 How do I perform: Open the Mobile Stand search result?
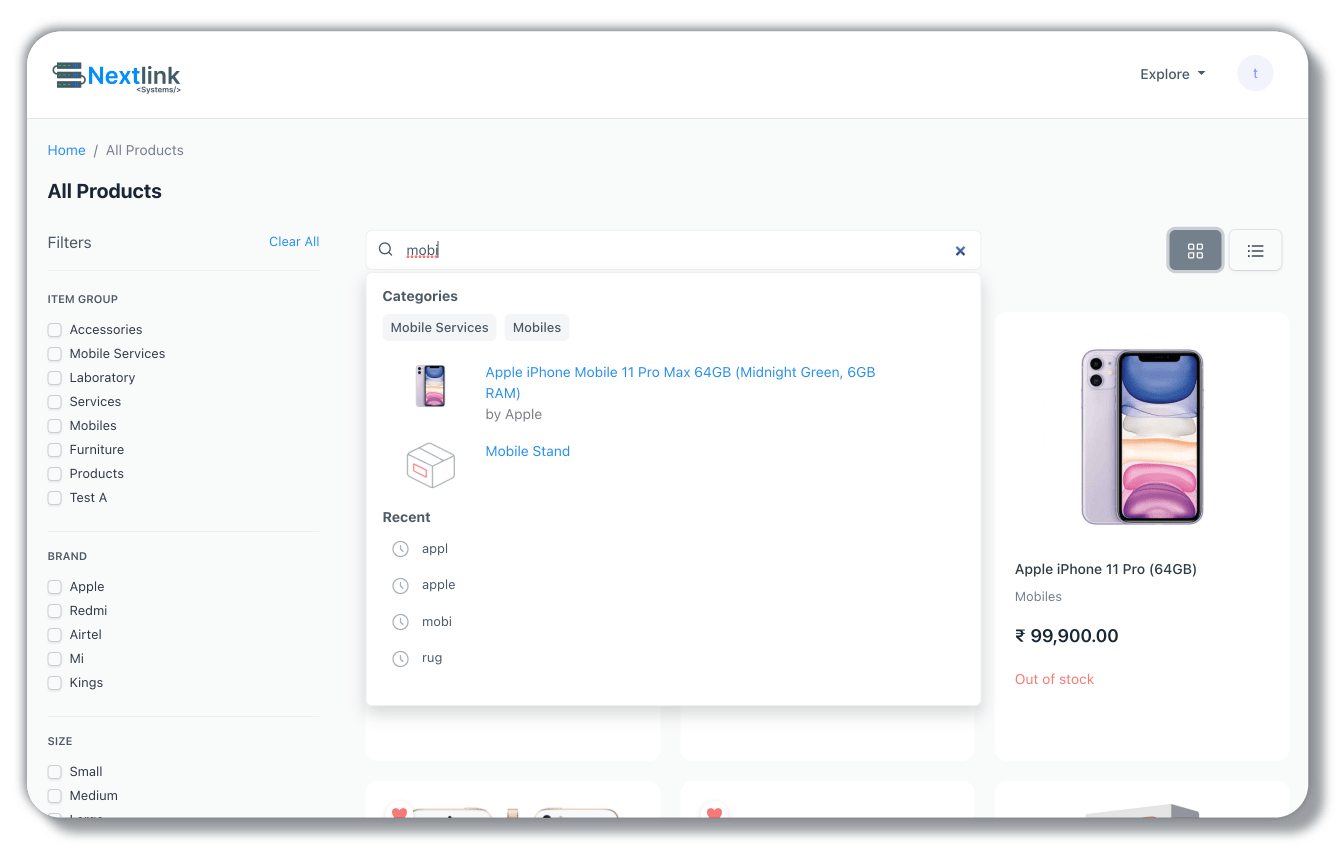point(528,451)
